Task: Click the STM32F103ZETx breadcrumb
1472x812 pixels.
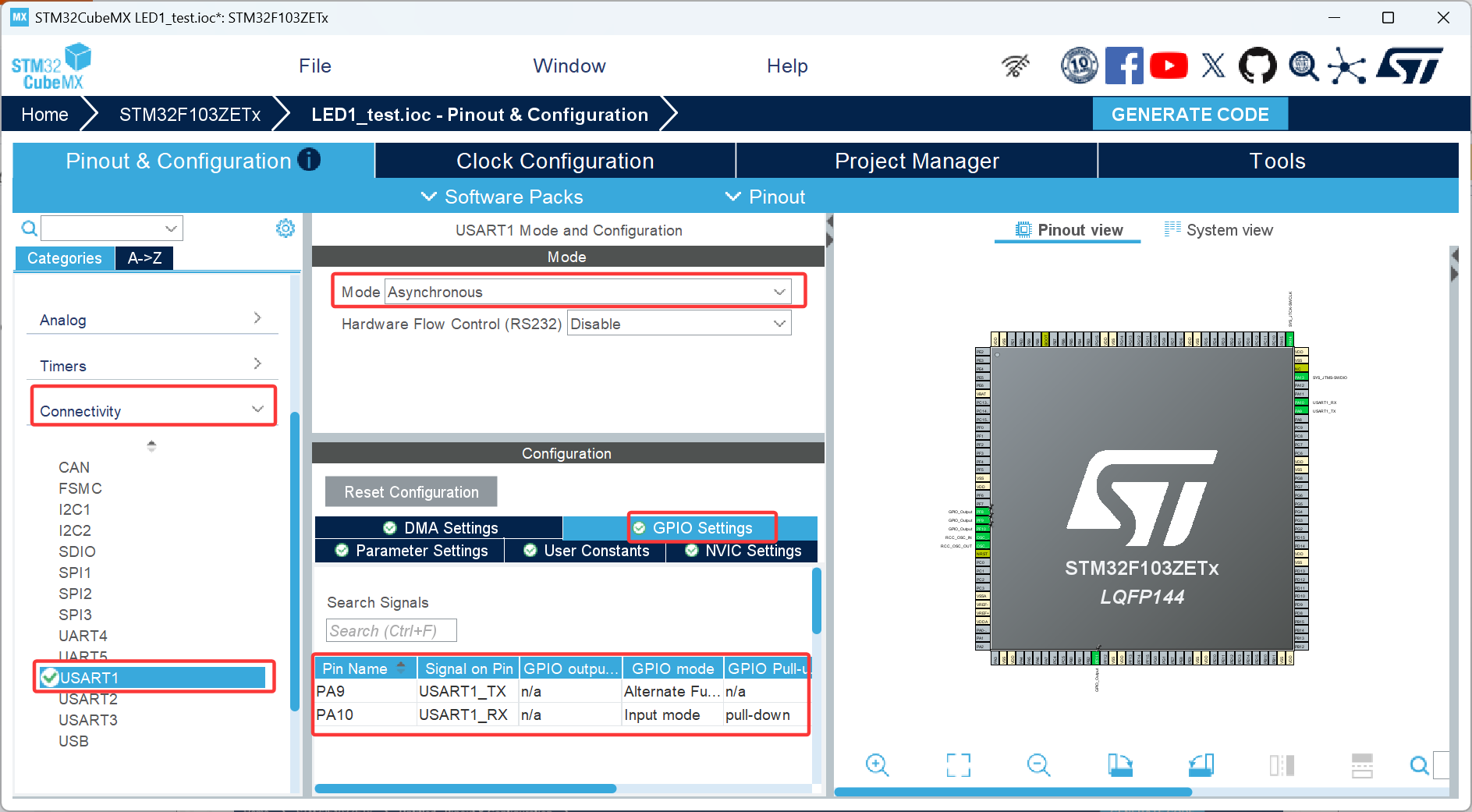Action: (190, 115)
